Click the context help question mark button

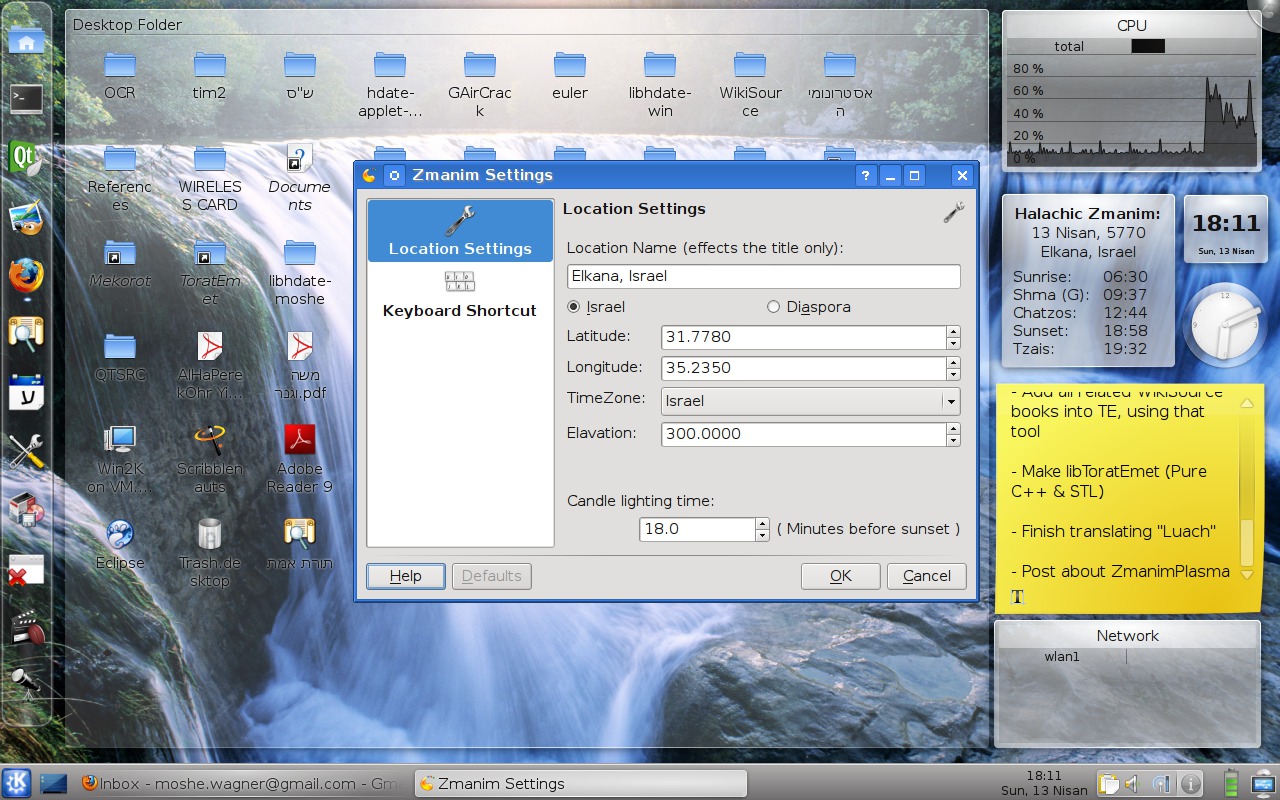866,175
